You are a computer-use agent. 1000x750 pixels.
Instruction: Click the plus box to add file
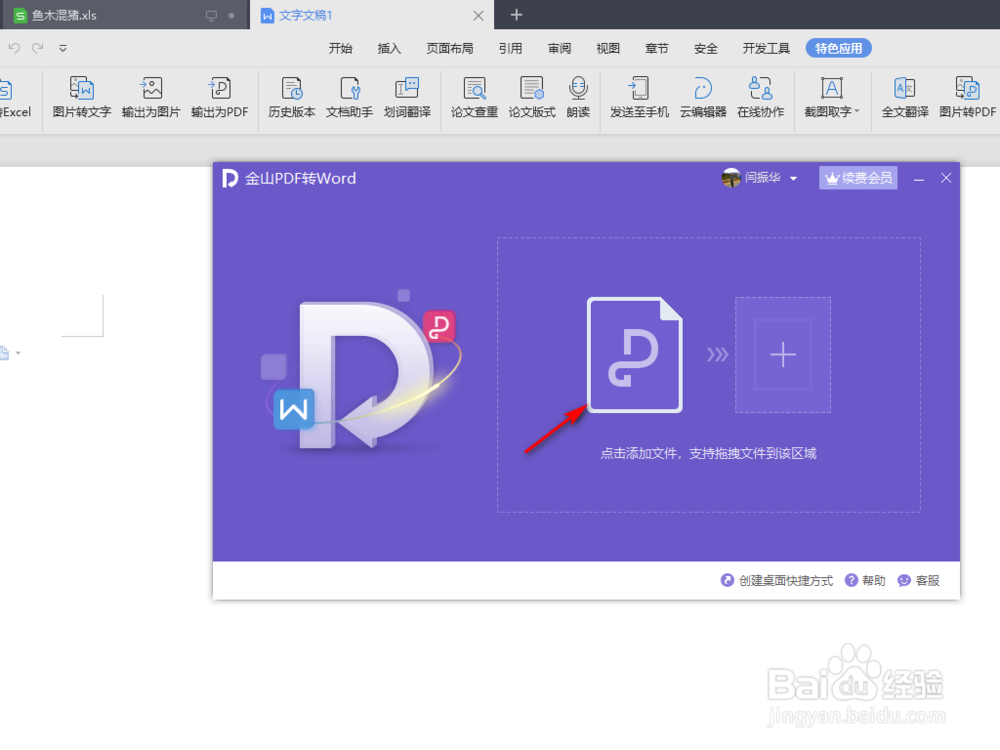(783, 355)
